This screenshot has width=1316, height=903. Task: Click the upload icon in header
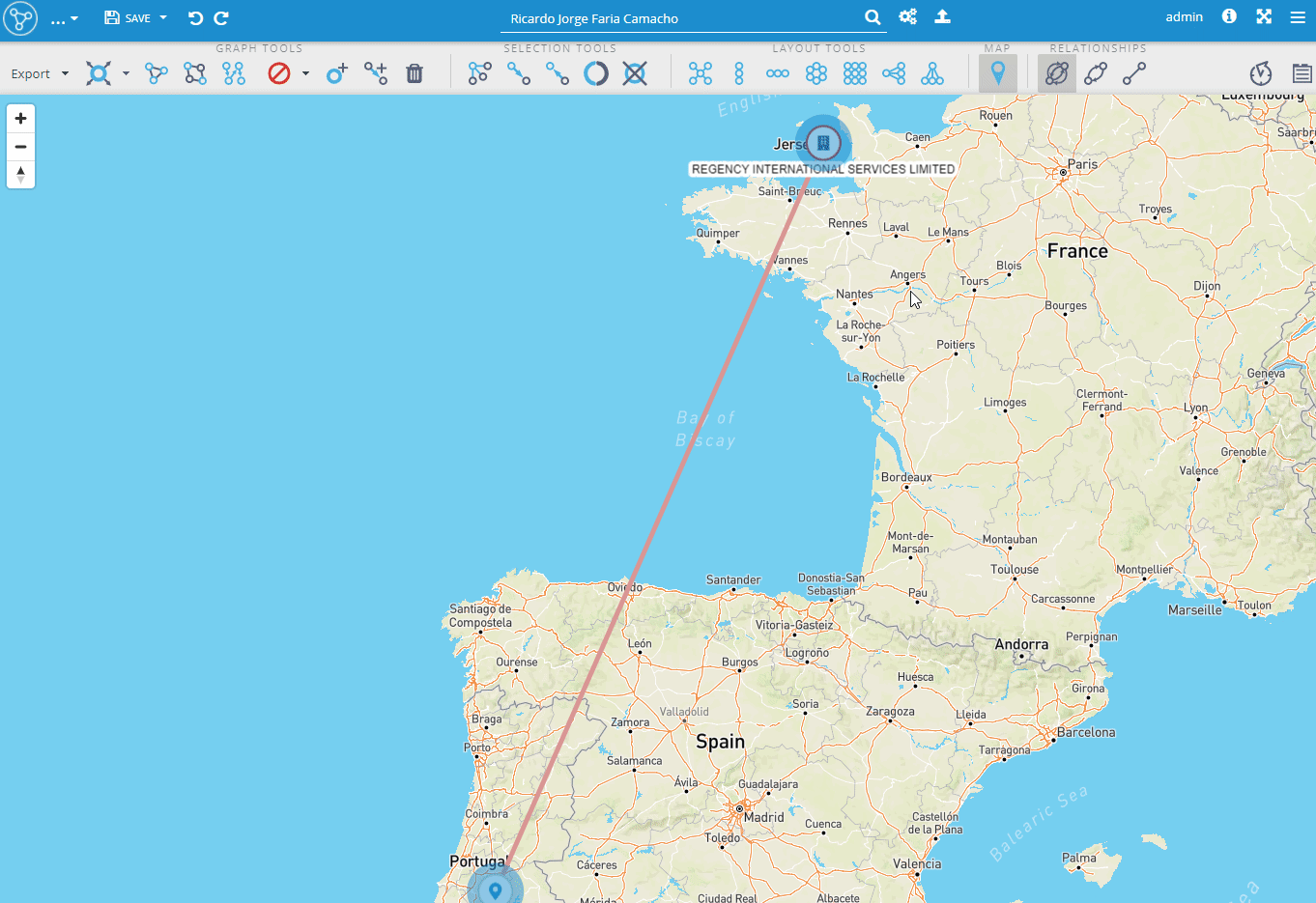click(x=942, y=17)
